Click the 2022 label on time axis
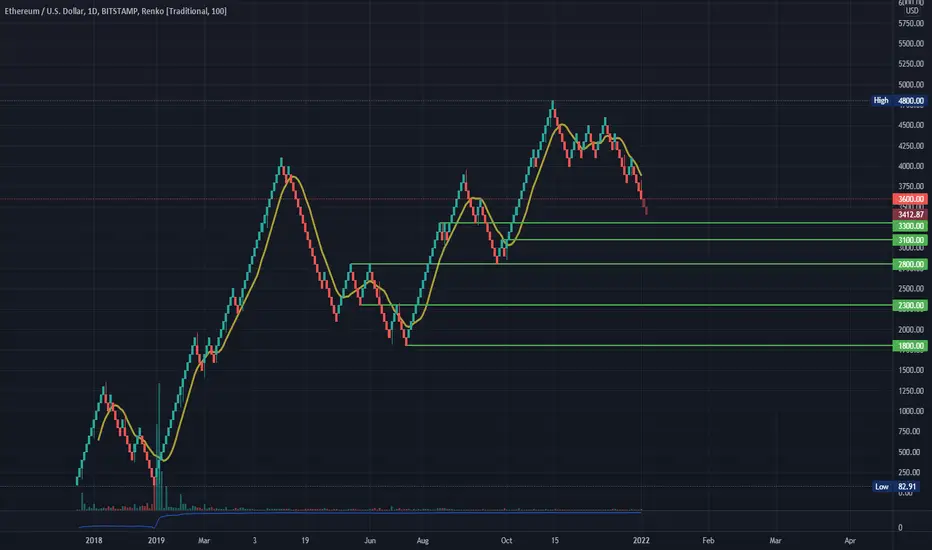This screenshot has width=932, height=550. (x=641, y=540)
